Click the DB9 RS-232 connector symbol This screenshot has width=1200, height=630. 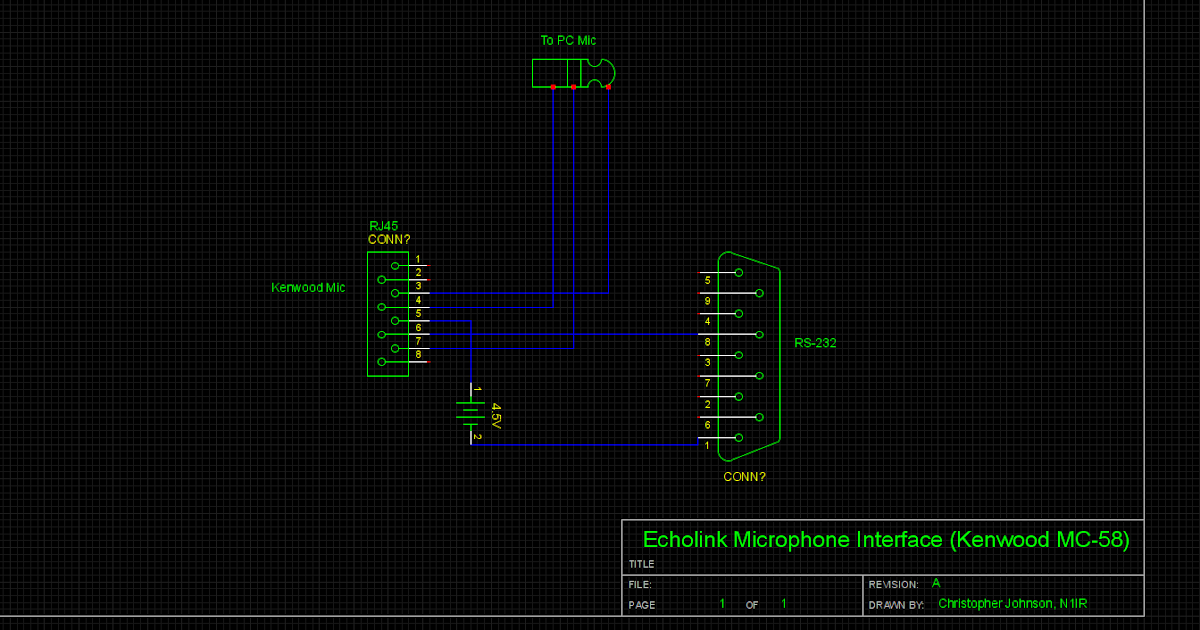pos(750,355)
